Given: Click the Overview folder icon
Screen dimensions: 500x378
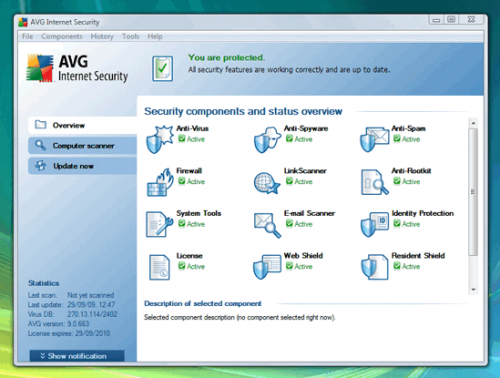Looking at the screenshot, I should (41, 124).
